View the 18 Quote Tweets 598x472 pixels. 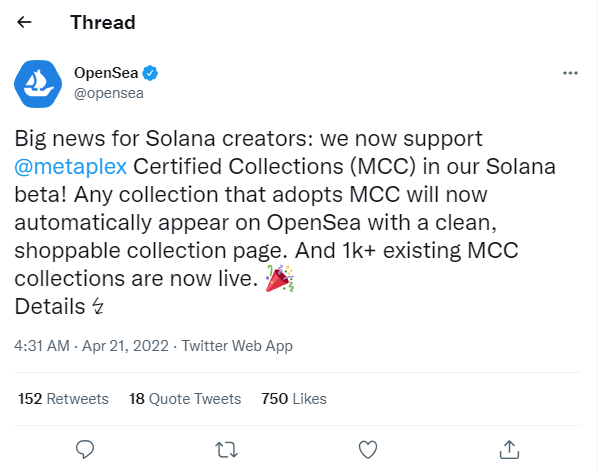(x=185, y=399)
